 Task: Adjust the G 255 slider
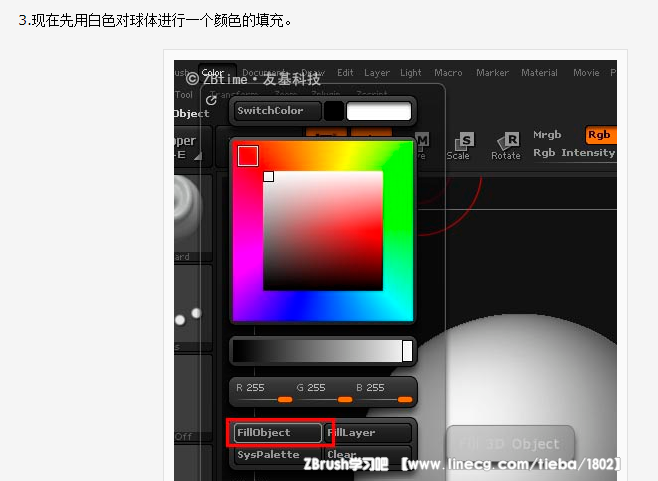(x=324, y=393)
